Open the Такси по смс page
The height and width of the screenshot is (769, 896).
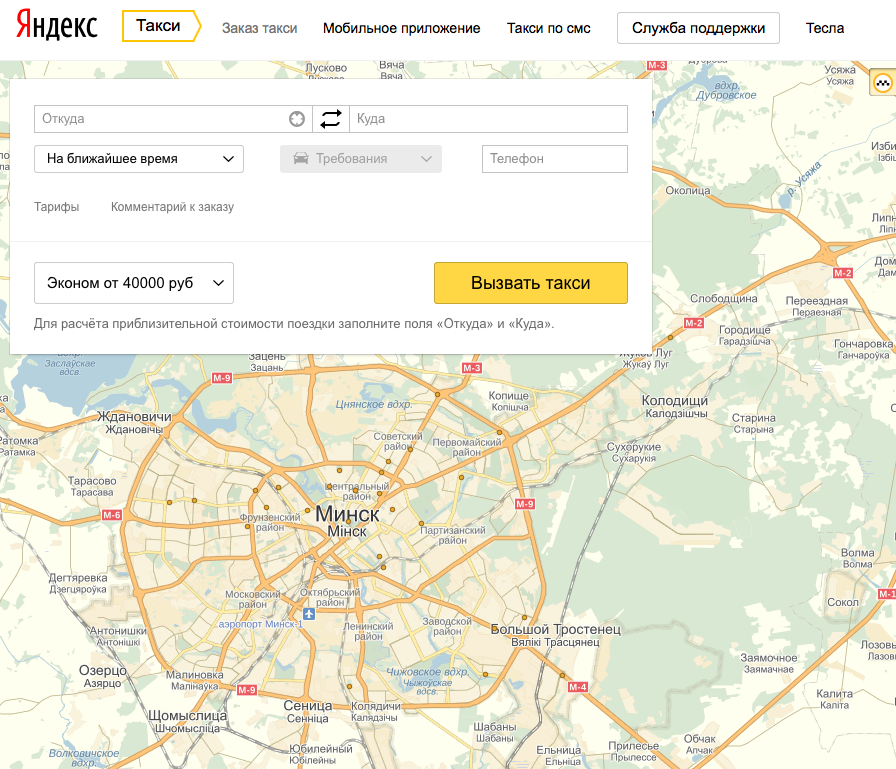pos(549,28)
